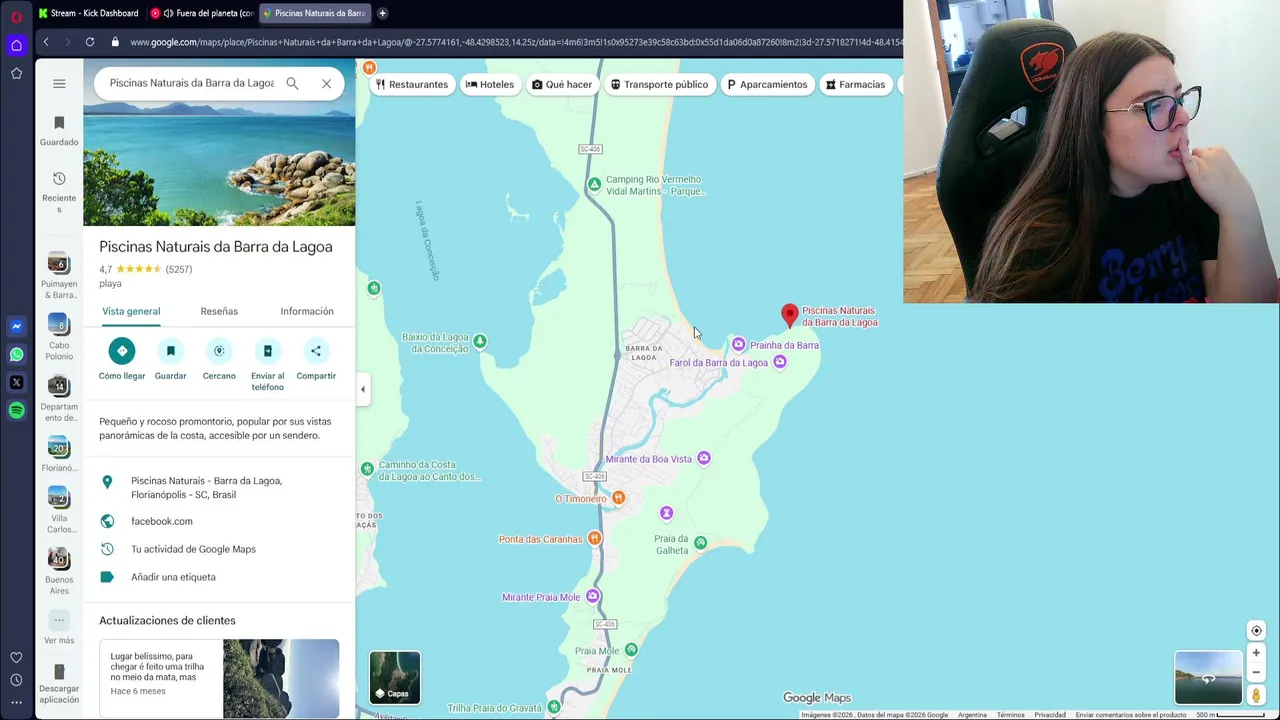Filter map by Restaurantes

click(x=412, y=84)
